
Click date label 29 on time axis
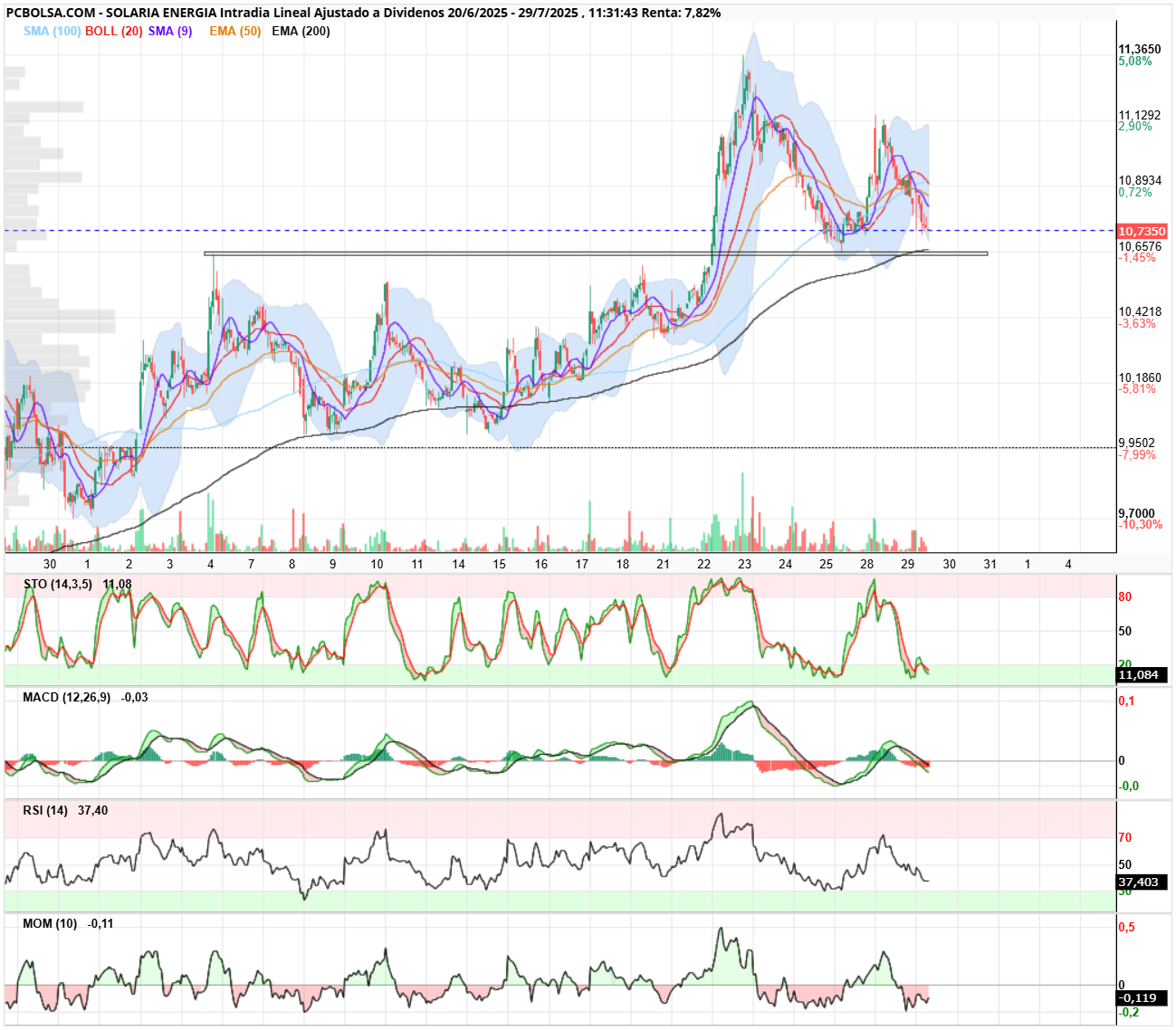click(x=908, y=564)
